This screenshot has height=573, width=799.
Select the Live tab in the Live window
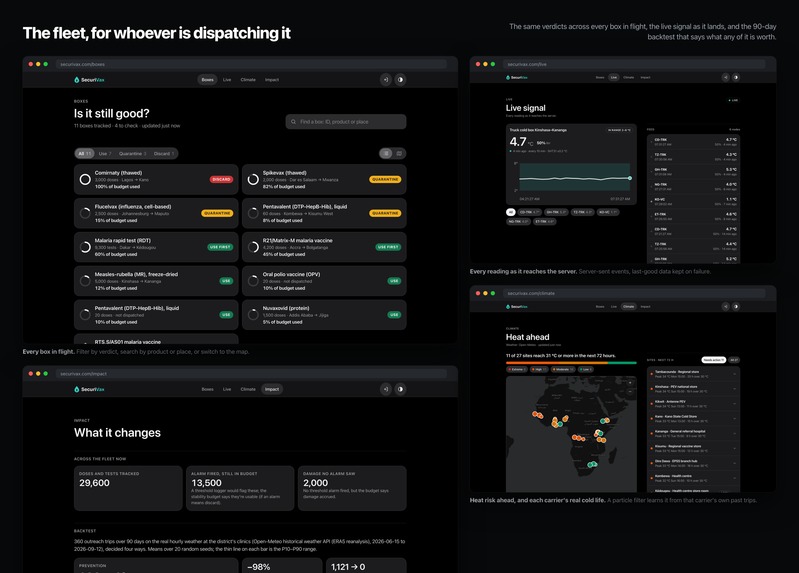pyautogui.click(x=614, y=77)
